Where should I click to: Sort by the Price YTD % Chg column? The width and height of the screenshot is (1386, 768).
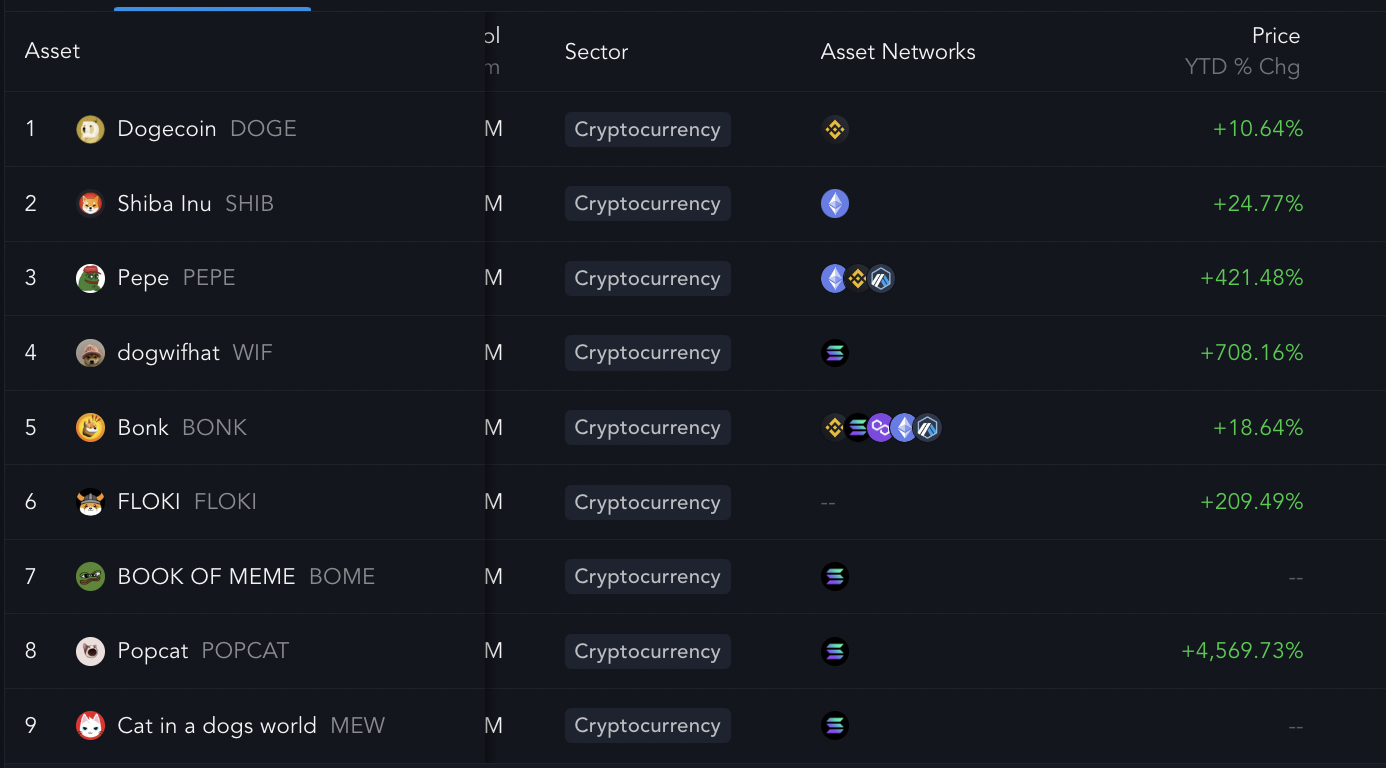click(1242, 51)
